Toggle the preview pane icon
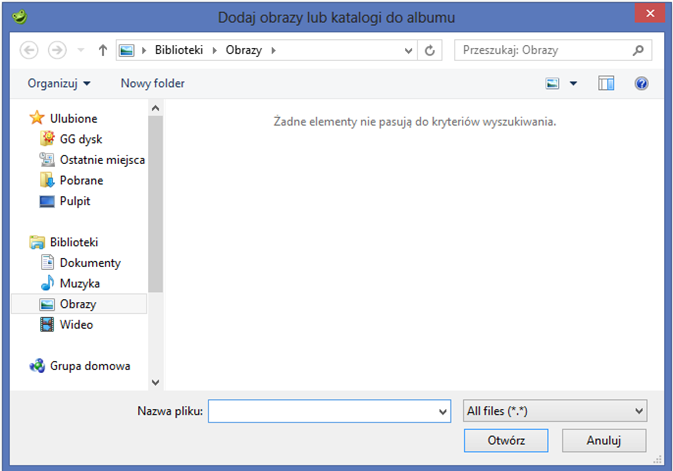Image resolution: width=673 pixels, height=471 pixels. pyautogui.click(x=606, y=83)
